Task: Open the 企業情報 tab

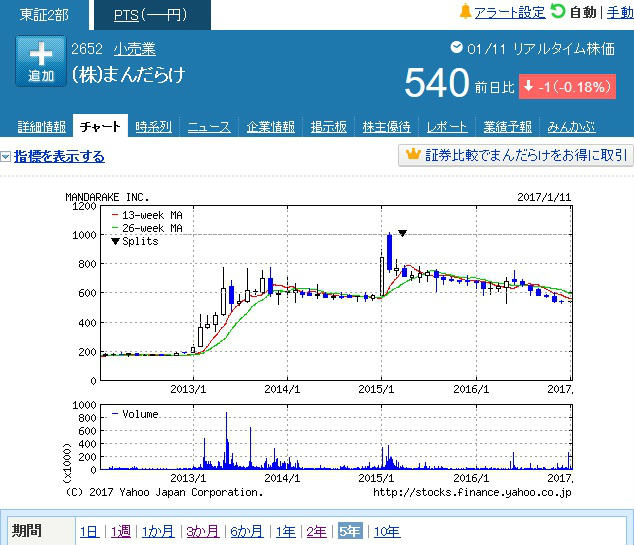Action: (271, 127)
